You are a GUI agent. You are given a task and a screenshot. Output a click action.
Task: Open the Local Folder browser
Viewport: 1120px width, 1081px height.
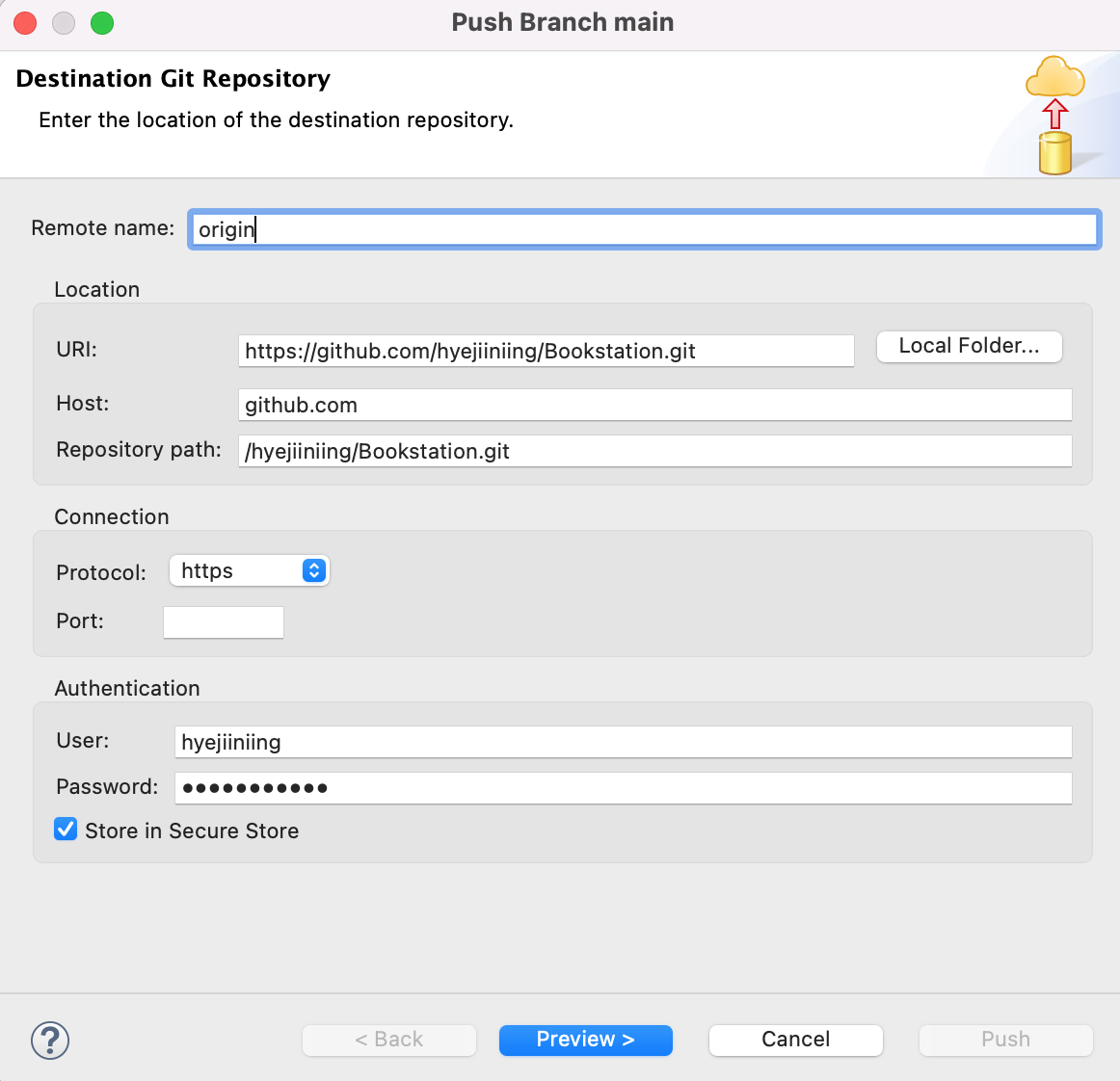tap(969, 347)
